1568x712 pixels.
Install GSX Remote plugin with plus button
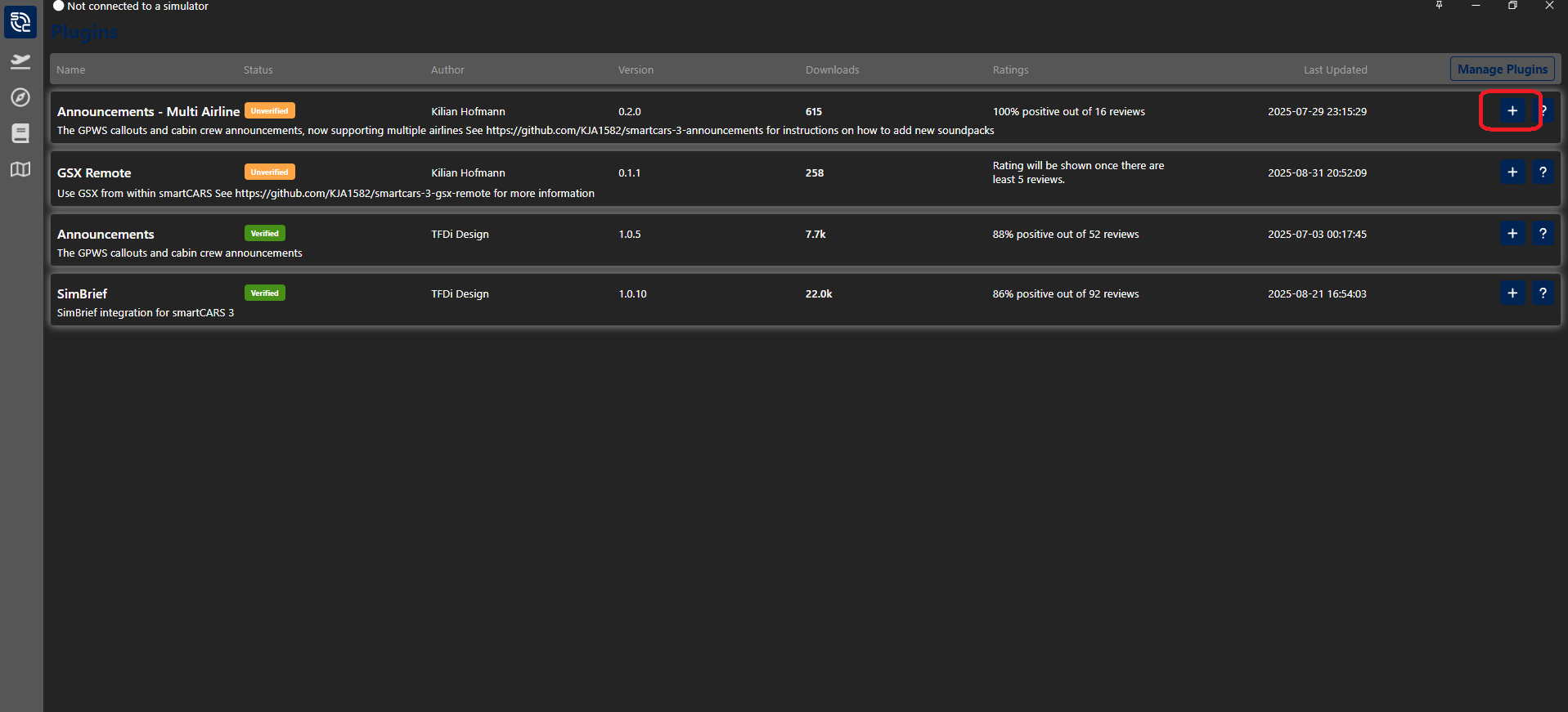(1512, 172)
